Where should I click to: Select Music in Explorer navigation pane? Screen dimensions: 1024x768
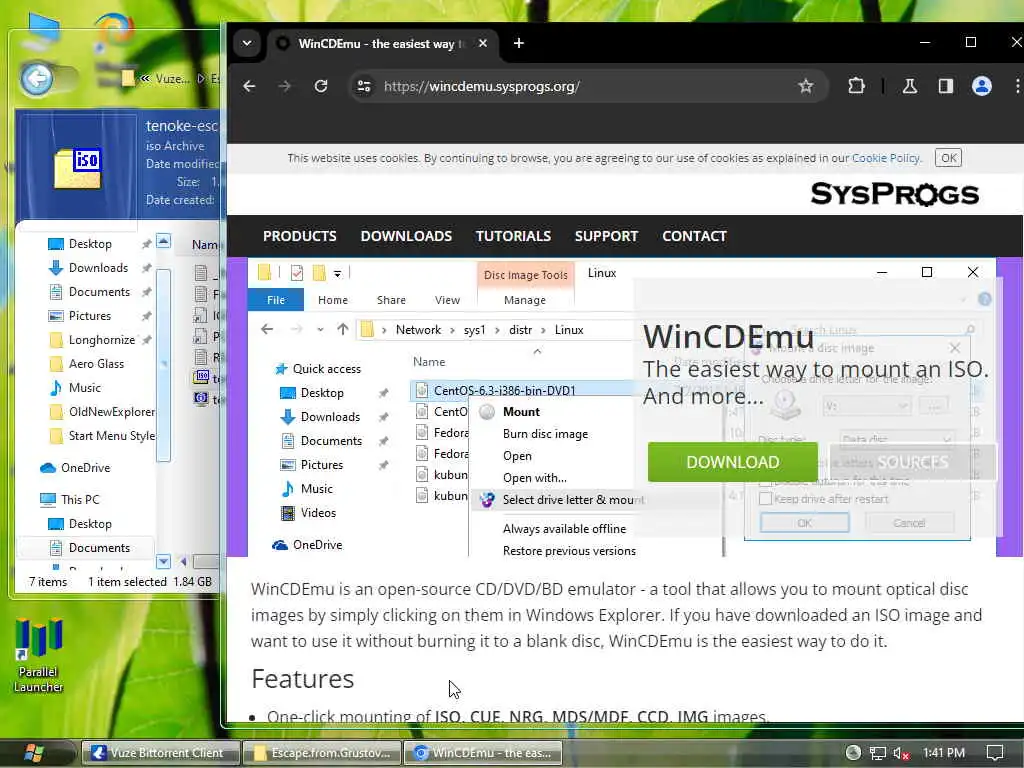[x=85, y=388]
